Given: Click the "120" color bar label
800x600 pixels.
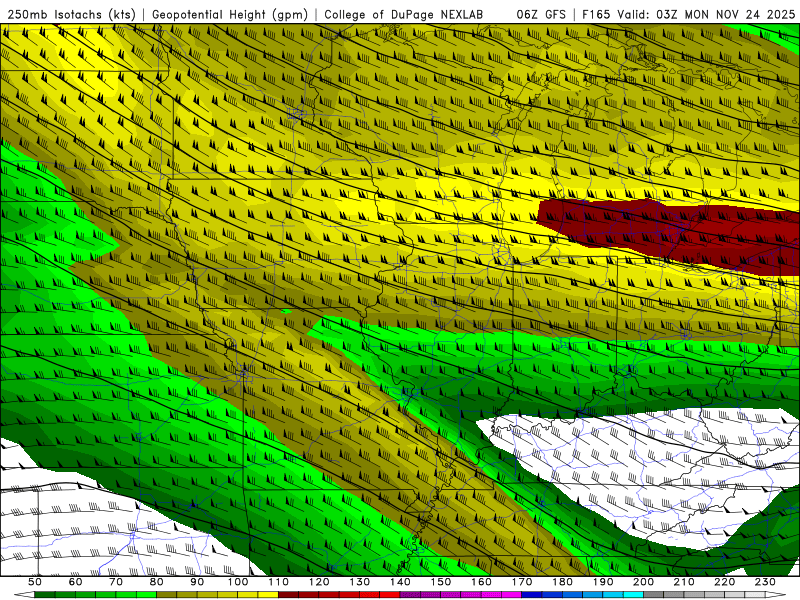Looking at the screenshot, I should [319, 582].
